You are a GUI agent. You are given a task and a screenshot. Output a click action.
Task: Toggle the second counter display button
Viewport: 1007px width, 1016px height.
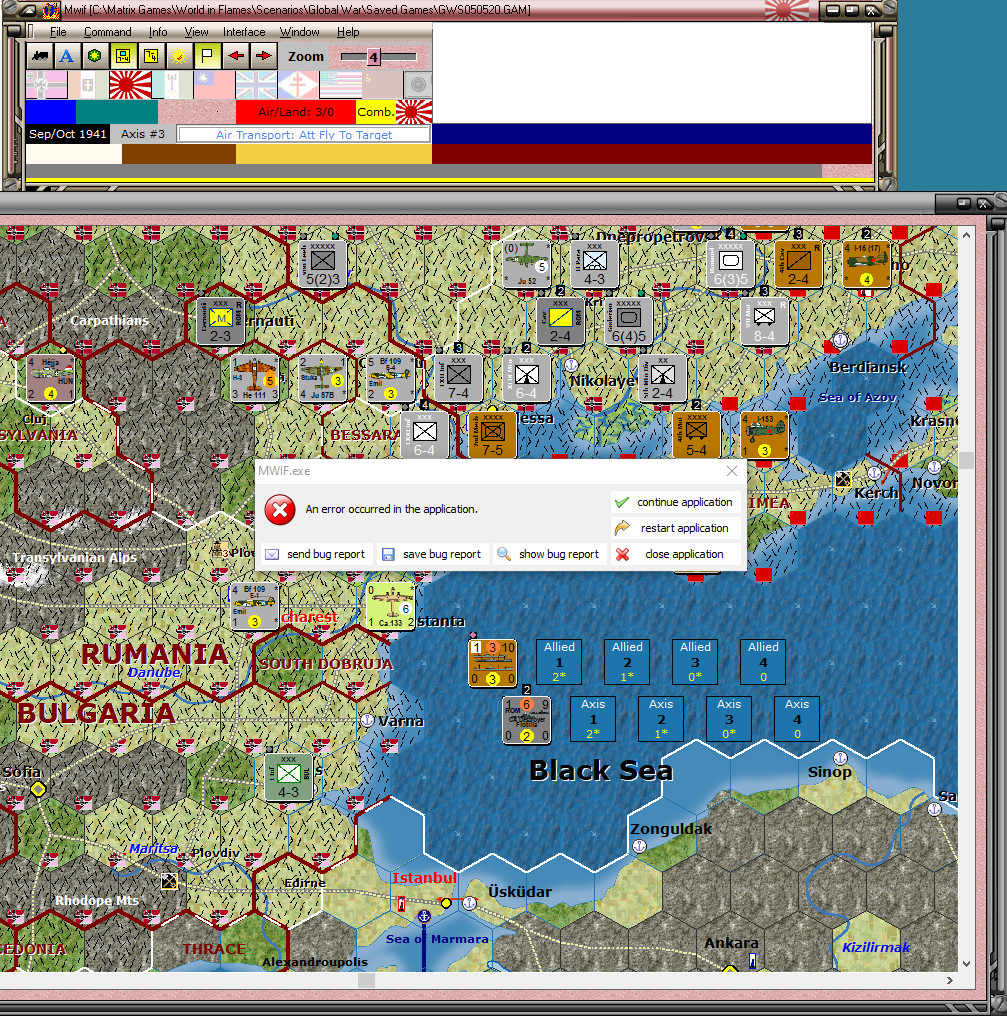coord(149,56)
